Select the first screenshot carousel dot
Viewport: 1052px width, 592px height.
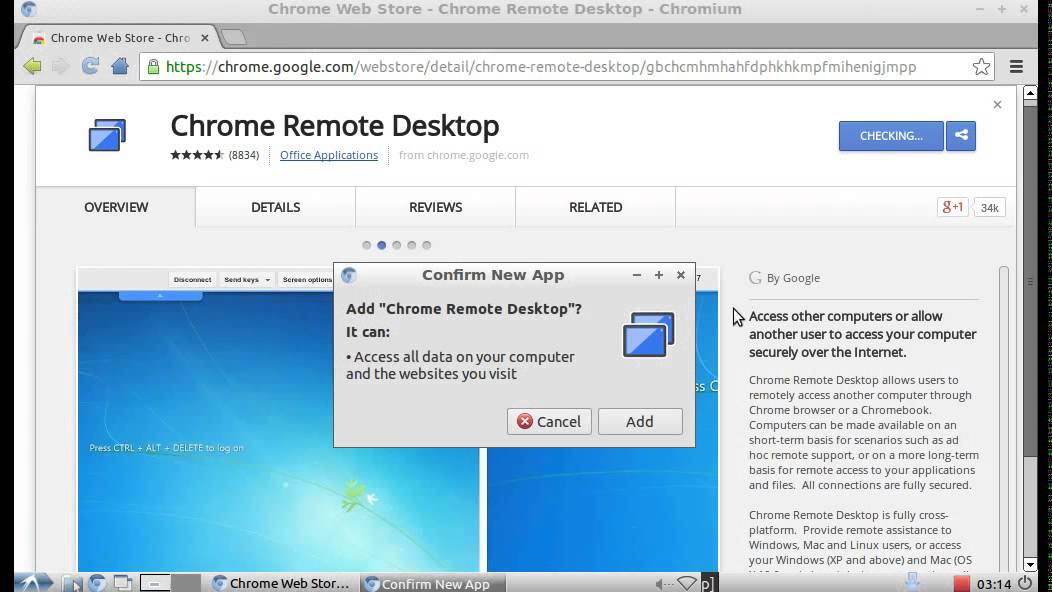(x=367, y=245)
